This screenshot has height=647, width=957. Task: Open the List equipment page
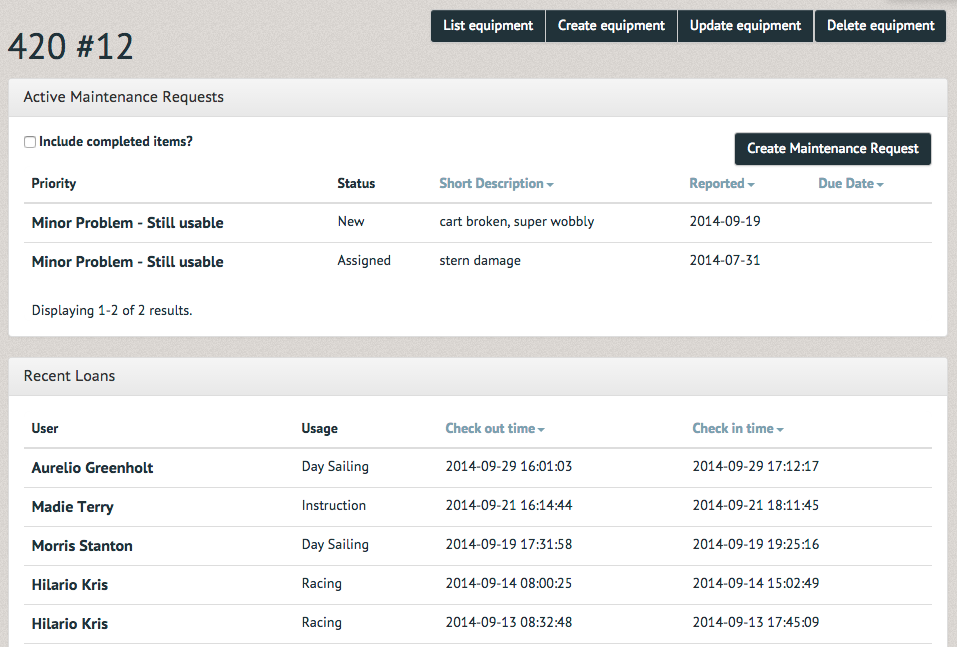point(488,26)
